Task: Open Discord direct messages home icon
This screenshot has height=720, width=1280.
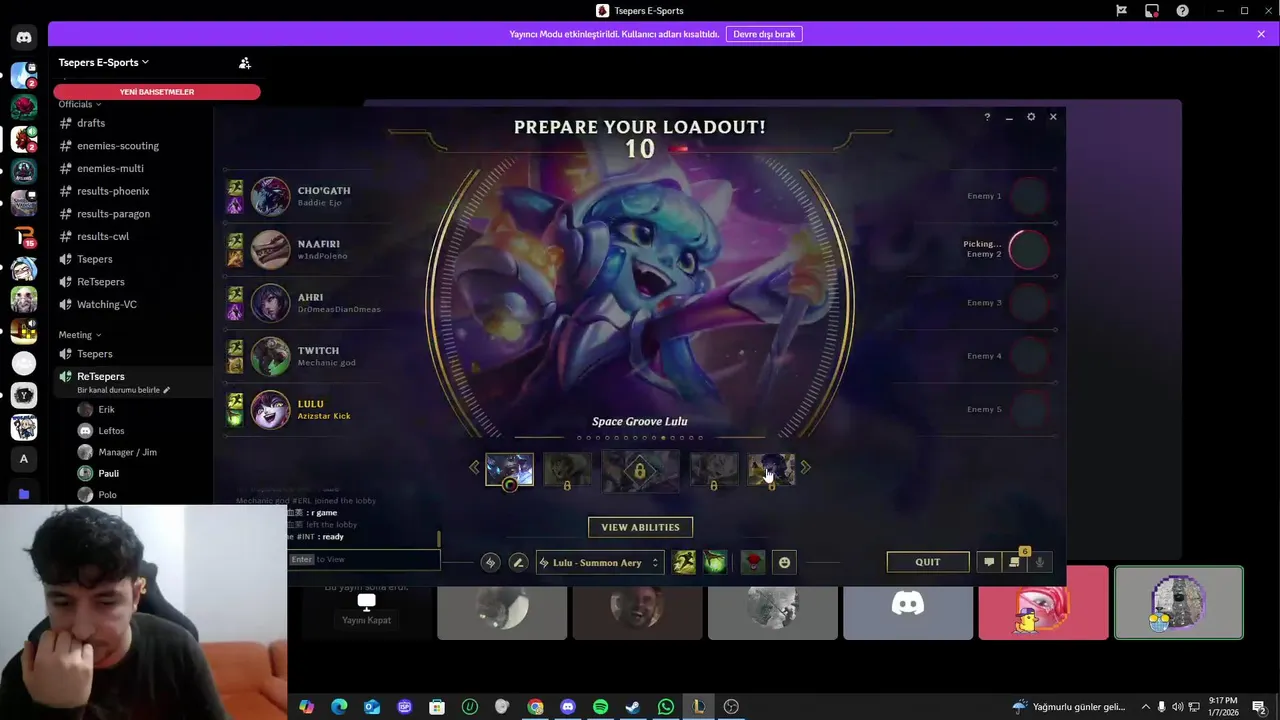Action: point(24,38)
